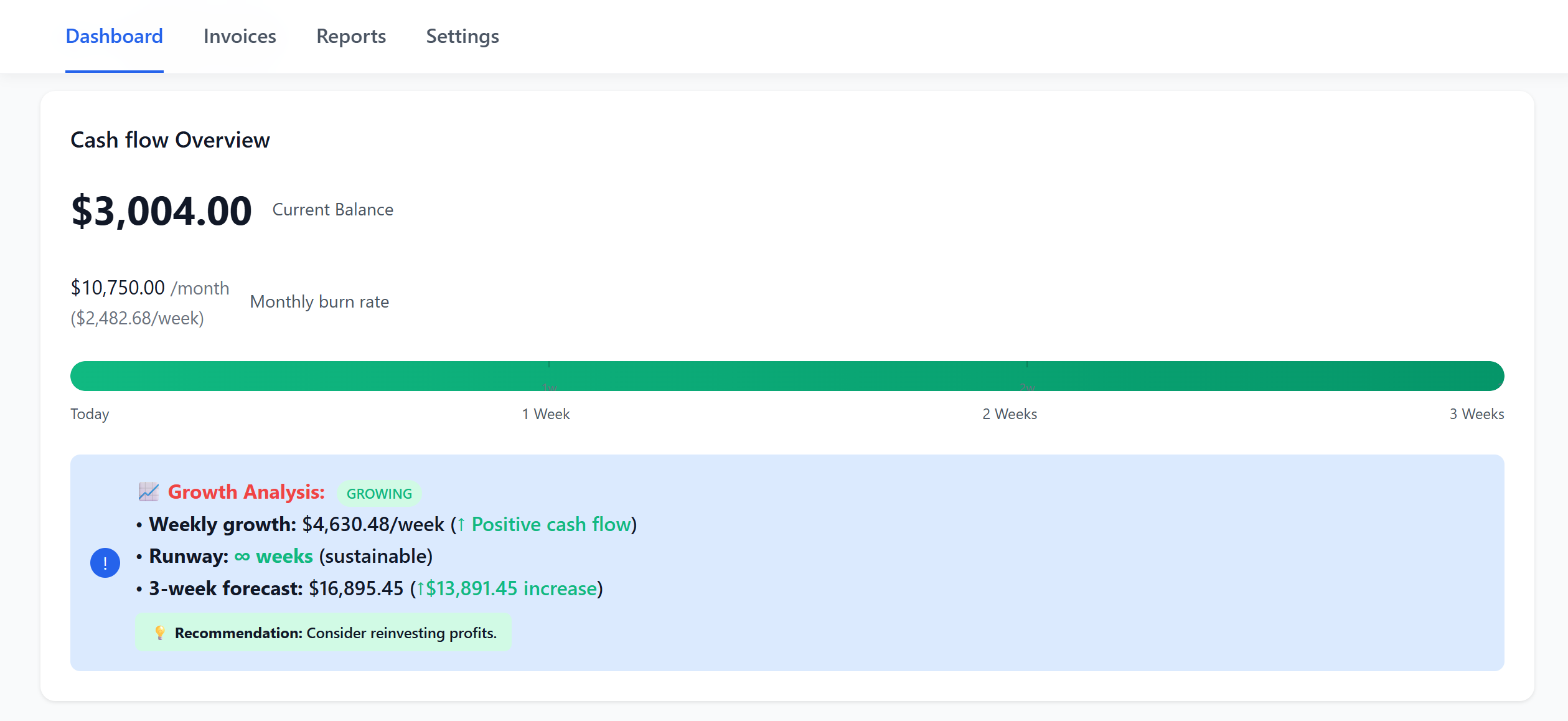Click the blue exclamation badge

pos(105,562)
